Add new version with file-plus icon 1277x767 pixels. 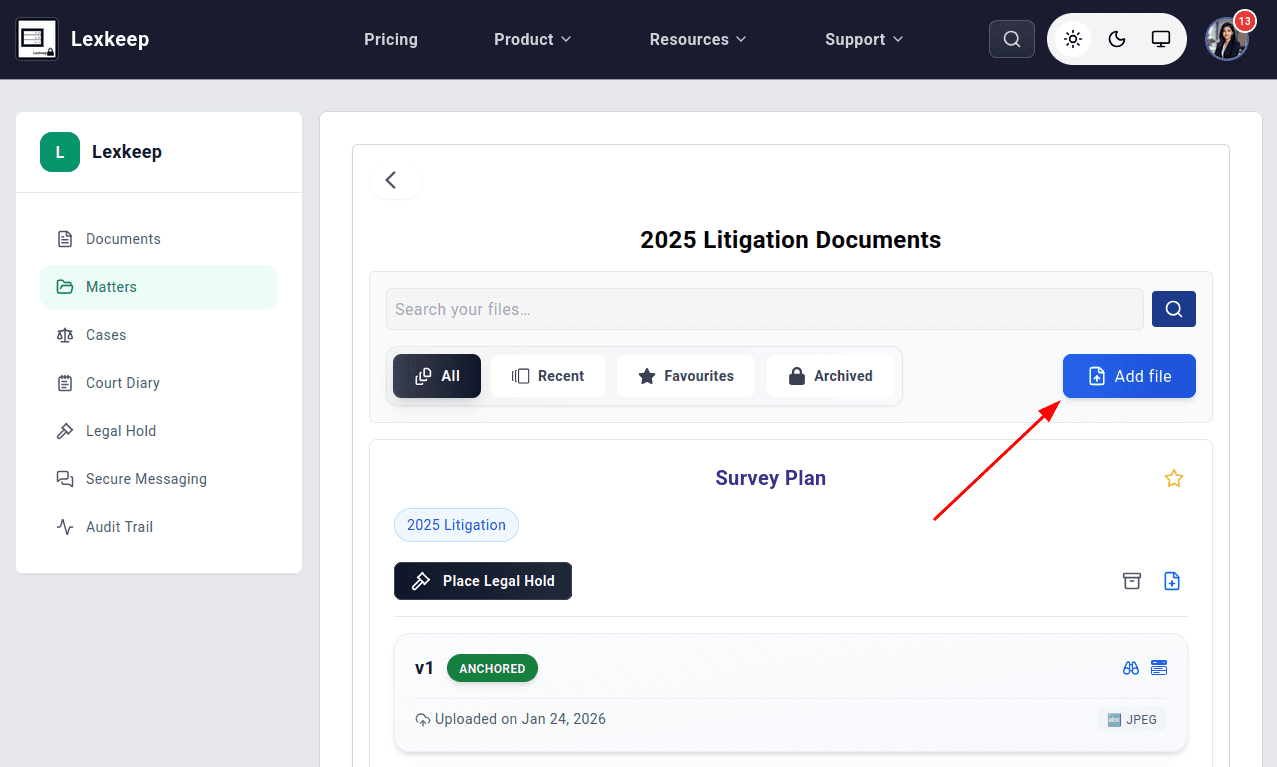(x=1172, y=581)
